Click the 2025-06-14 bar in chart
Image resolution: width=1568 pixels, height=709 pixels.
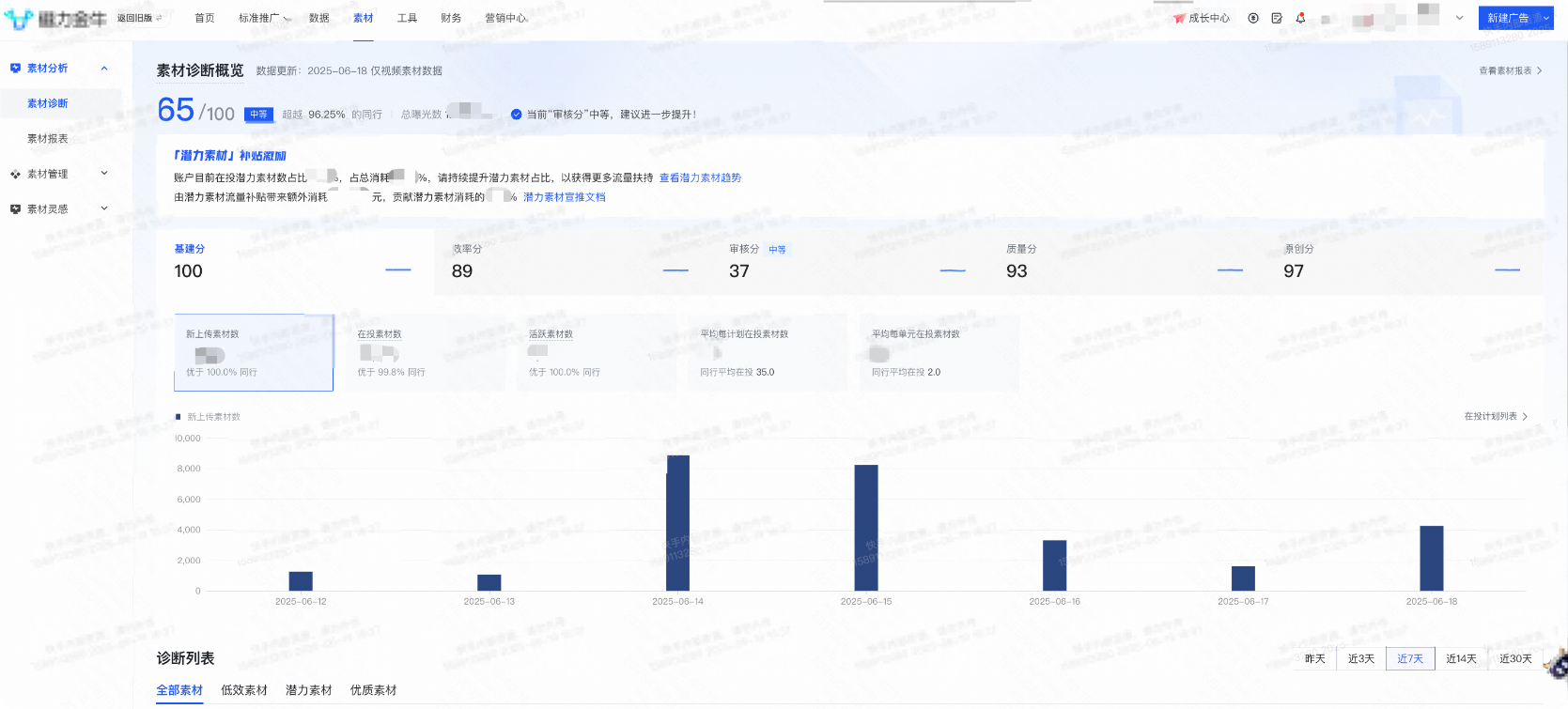pyautogui.click(x=677, y=522)
